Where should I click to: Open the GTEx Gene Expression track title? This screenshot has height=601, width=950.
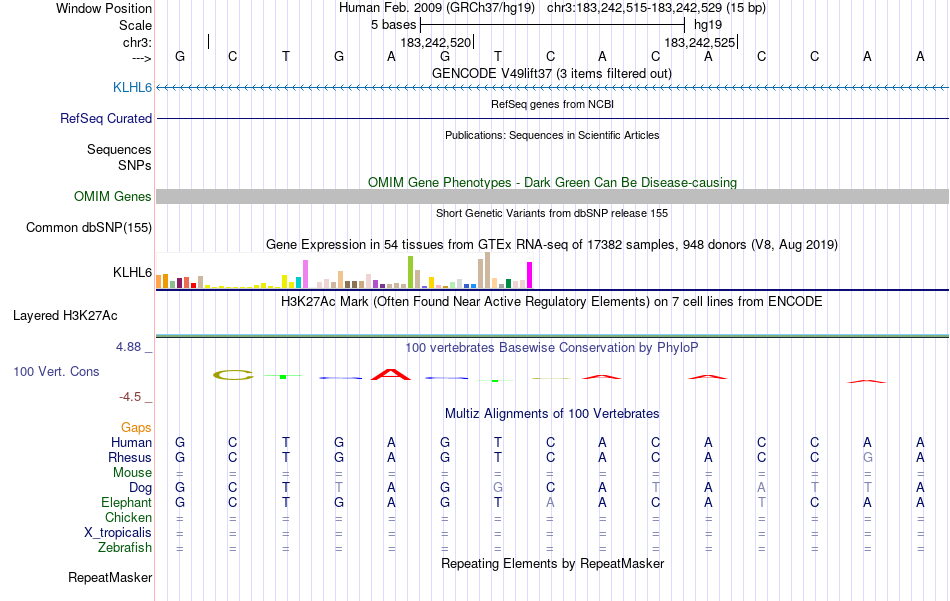pyautogui.click(x=552, y=245)
